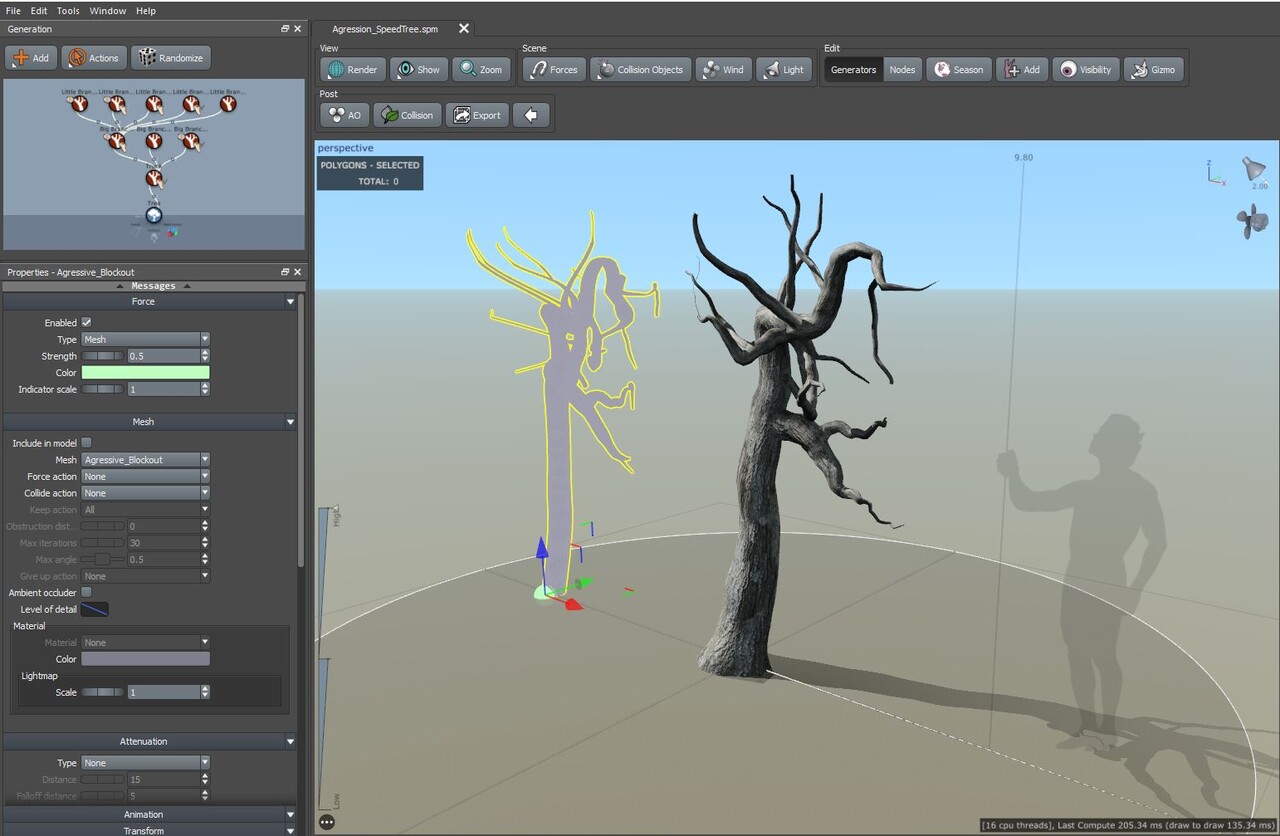This screenshot has width=1280, height=836.
Task: Click the Zoom tool button
Action: click(x=481, y=70)
